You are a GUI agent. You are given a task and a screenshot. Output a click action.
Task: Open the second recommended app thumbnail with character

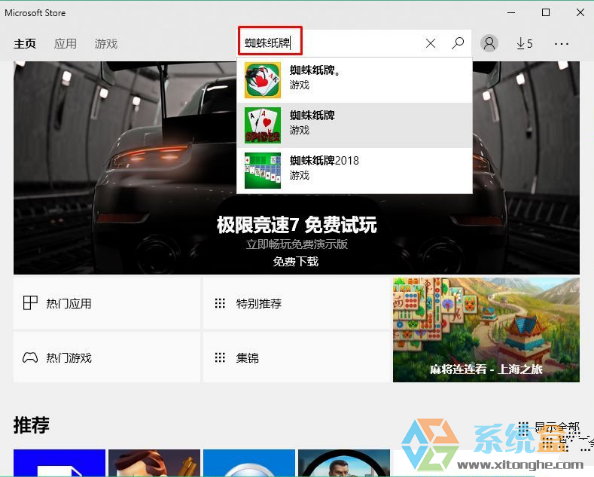pos(154,463)
